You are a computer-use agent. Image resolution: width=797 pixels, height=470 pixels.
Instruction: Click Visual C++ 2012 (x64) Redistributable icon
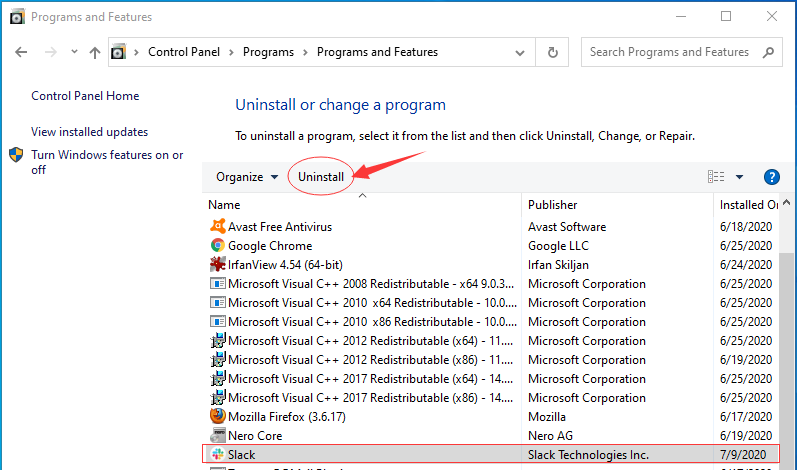point(218,340)
